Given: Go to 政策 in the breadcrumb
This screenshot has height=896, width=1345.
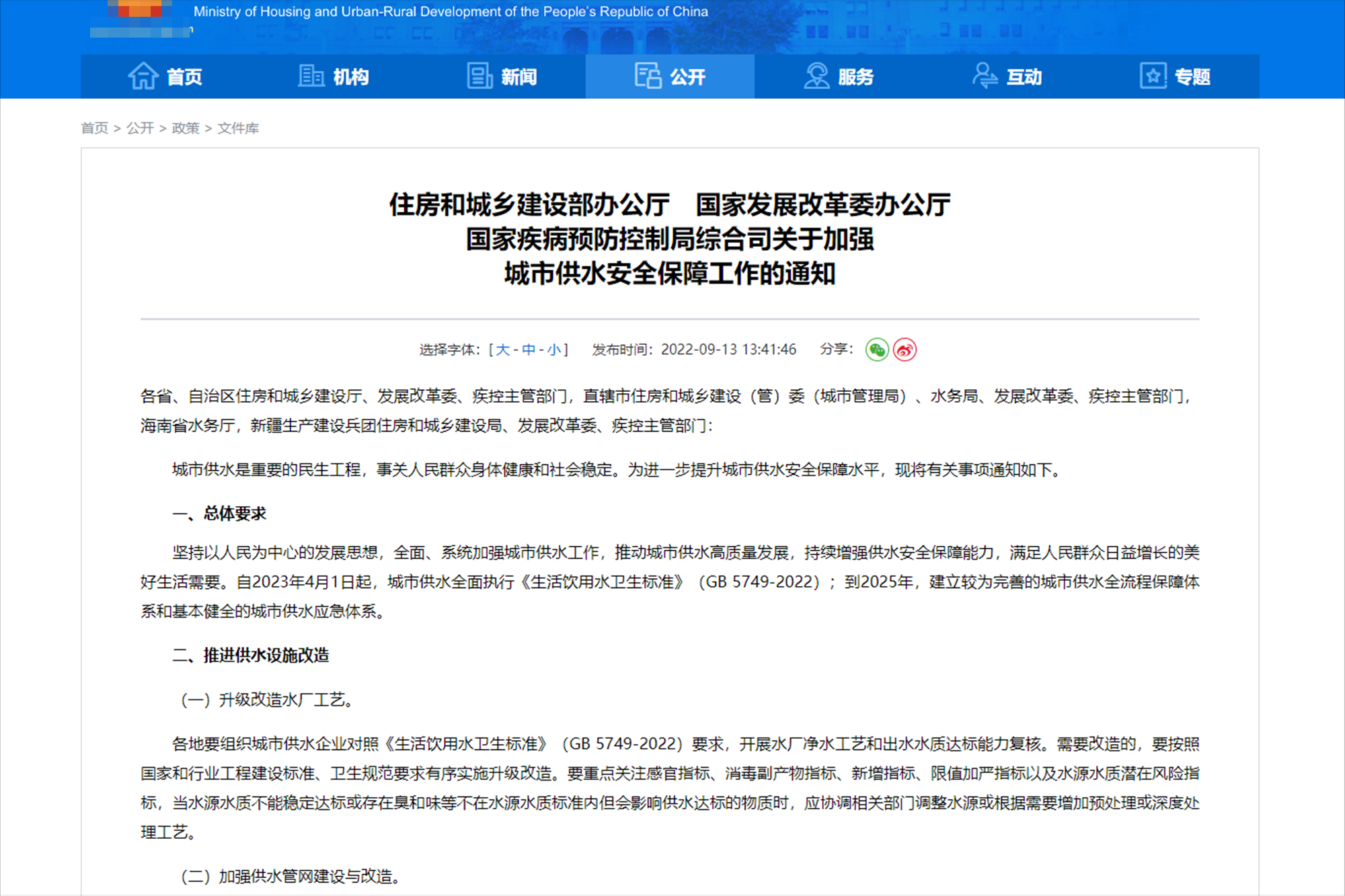Looking at the screenshot, I should tap(186, 128).
